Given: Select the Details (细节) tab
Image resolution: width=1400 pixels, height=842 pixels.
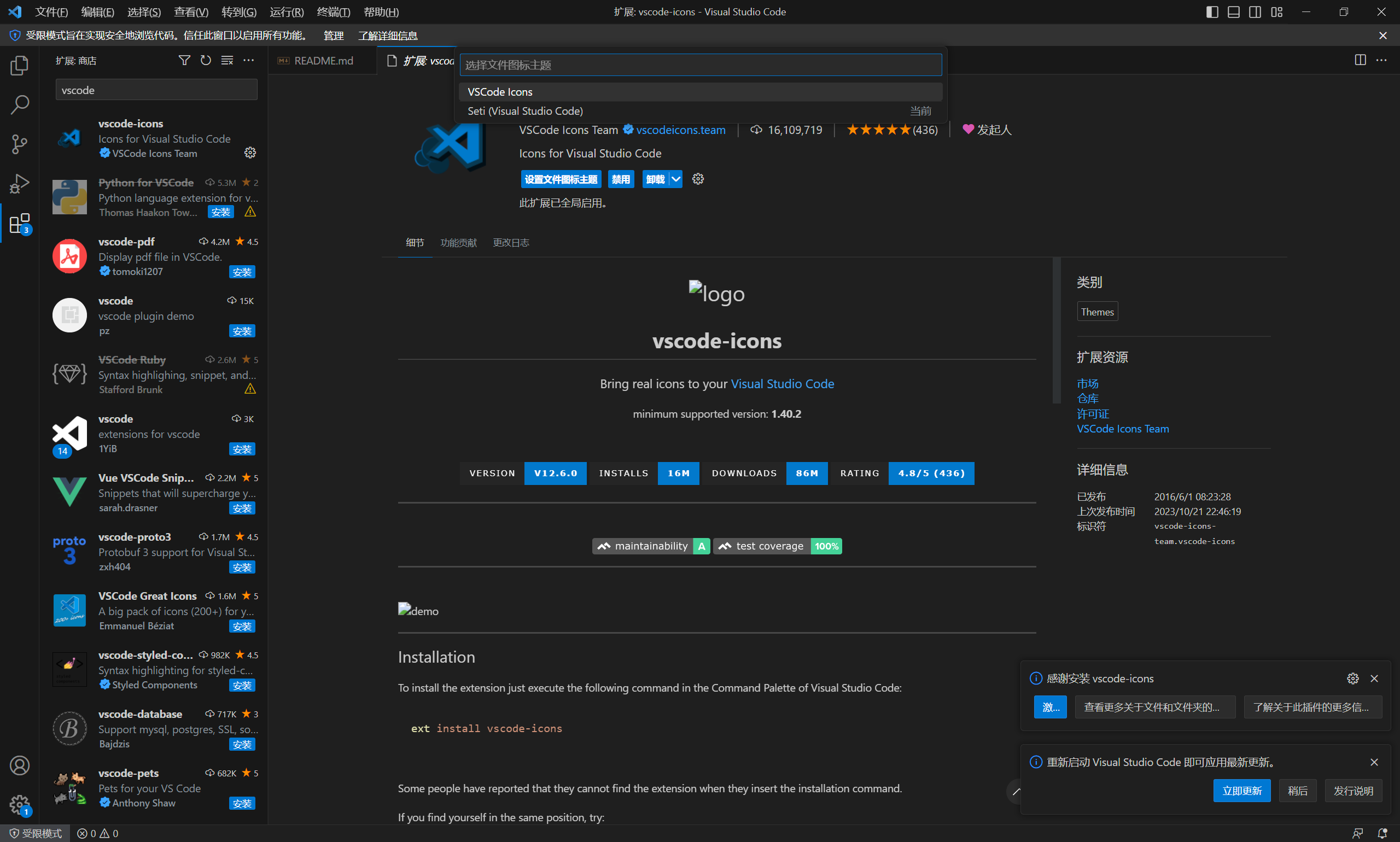Looking at the screenshot, I should [415, 243].
